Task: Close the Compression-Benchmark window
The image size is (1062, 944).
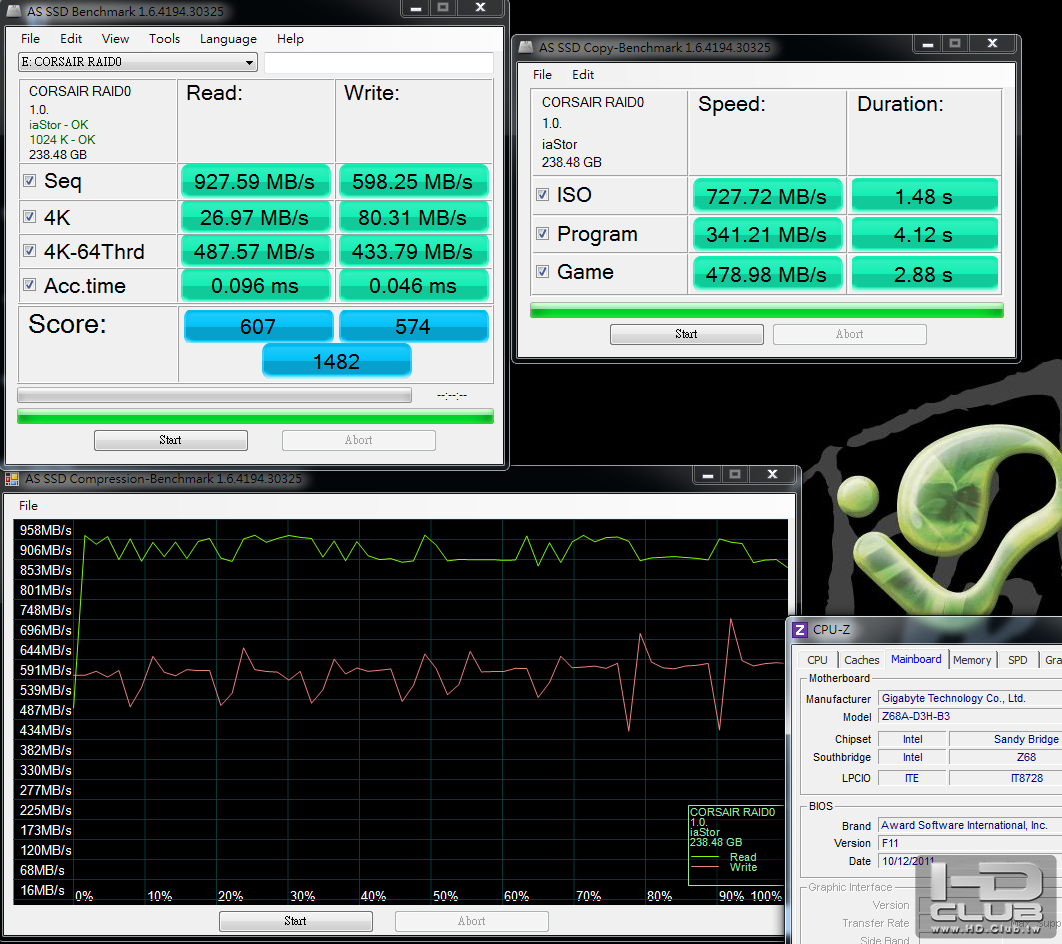Action: point(772,475)
